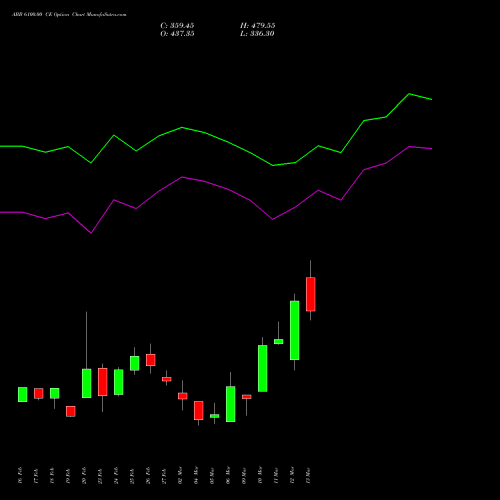Click the 06 Mar date axis label
The height and width of the screenshot is (500, 500).
(x=228, y=475)
